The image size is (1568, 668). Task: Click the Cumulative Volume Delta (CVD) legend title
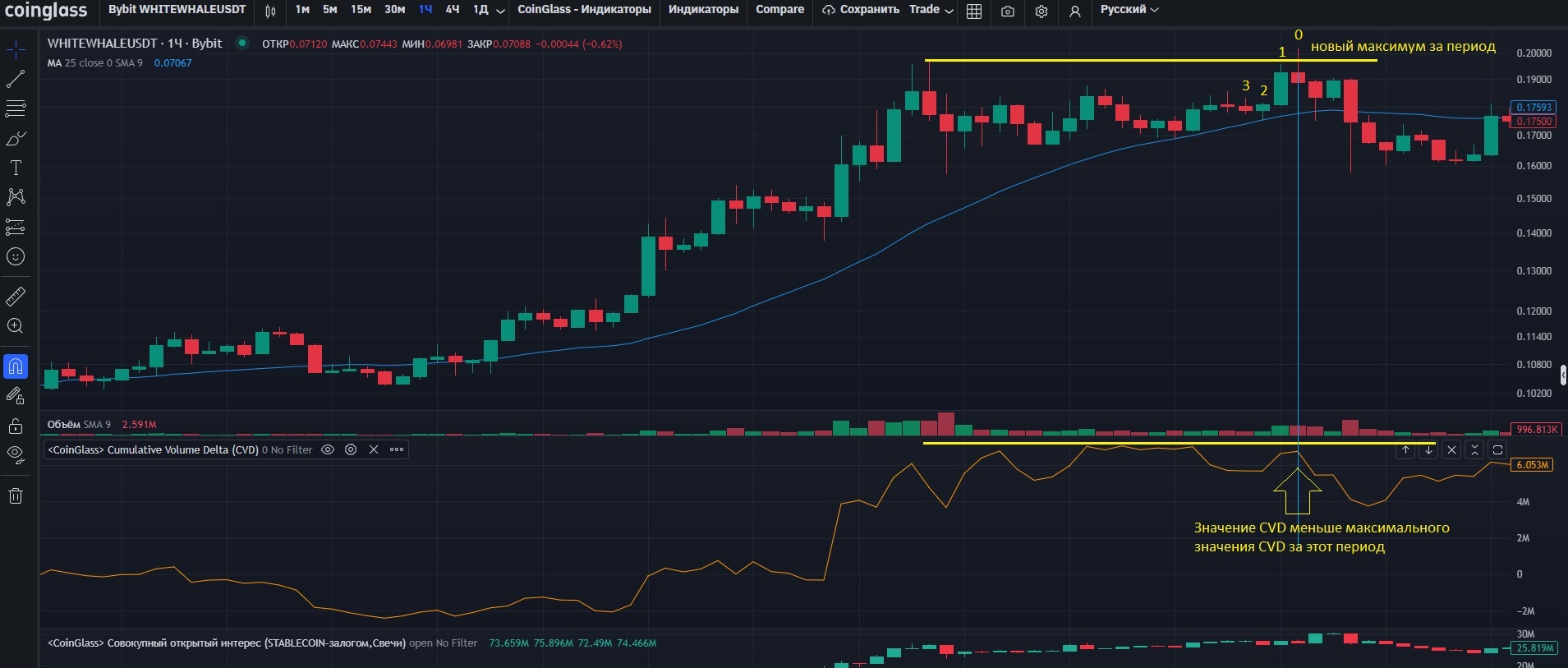154,450
